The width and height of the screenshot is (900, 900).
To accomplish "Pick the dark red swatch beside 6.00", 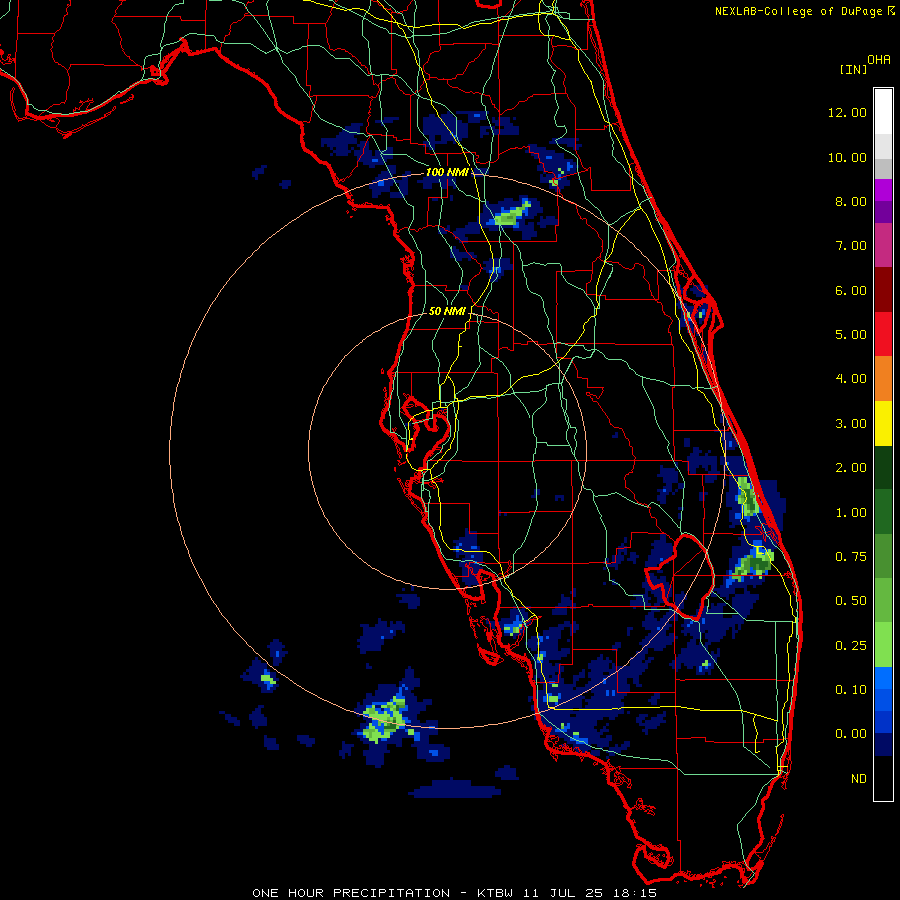I will pyautogui.click(x=883, y=290).
